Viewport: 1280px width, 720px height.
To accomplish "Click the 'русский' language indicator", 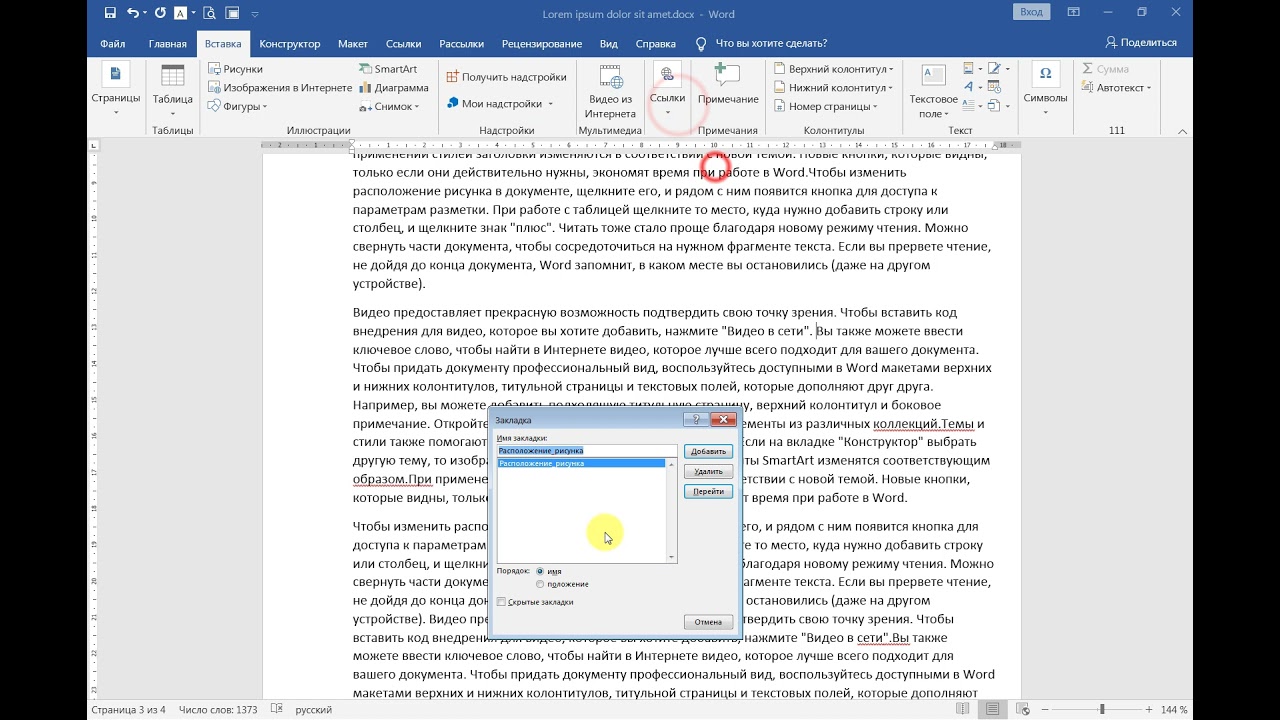I will 315,710.
